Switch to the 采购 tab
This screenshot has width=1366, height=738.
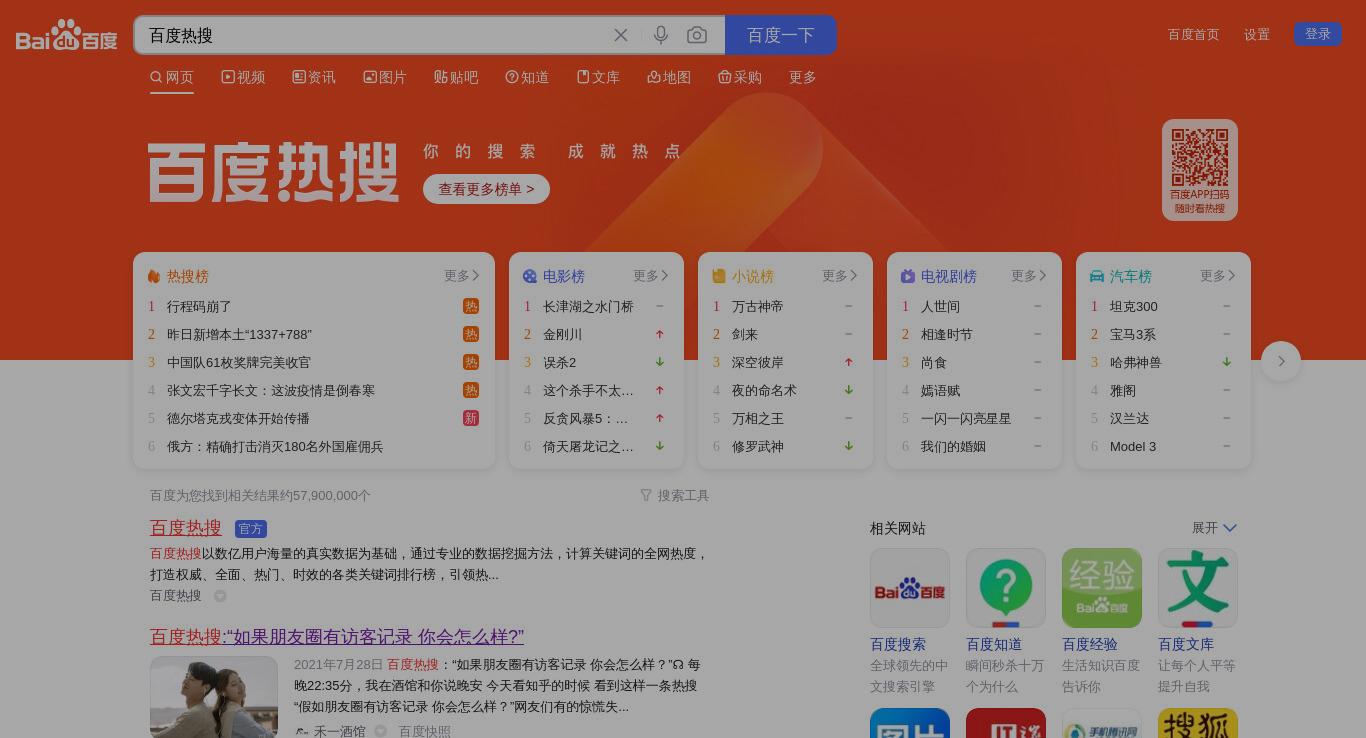click(x=740, y=77)
